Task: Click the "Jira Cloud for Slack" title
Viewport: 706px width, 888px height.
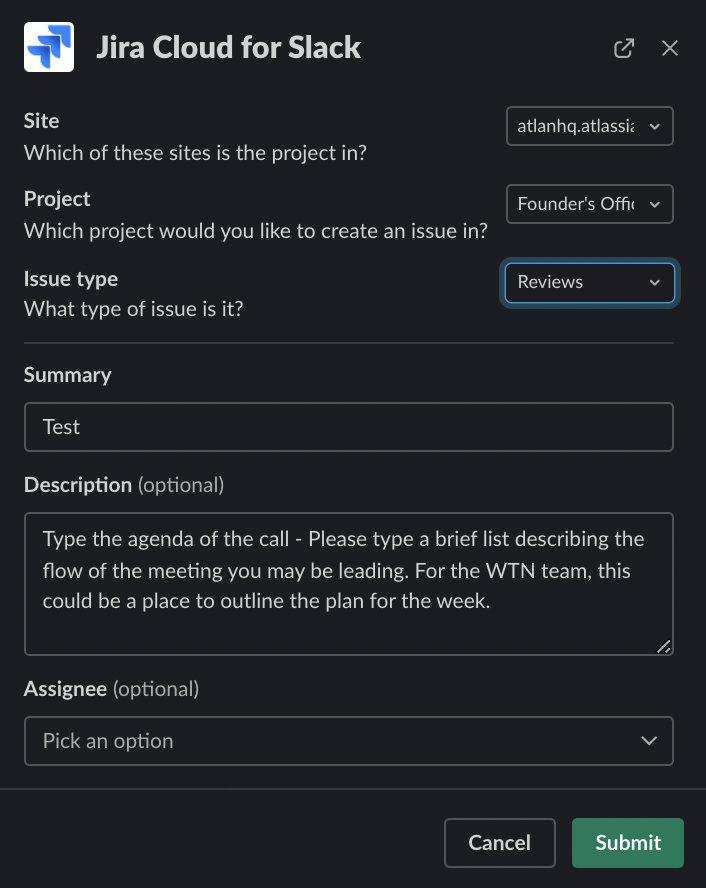Action: (x=228, y=48)
